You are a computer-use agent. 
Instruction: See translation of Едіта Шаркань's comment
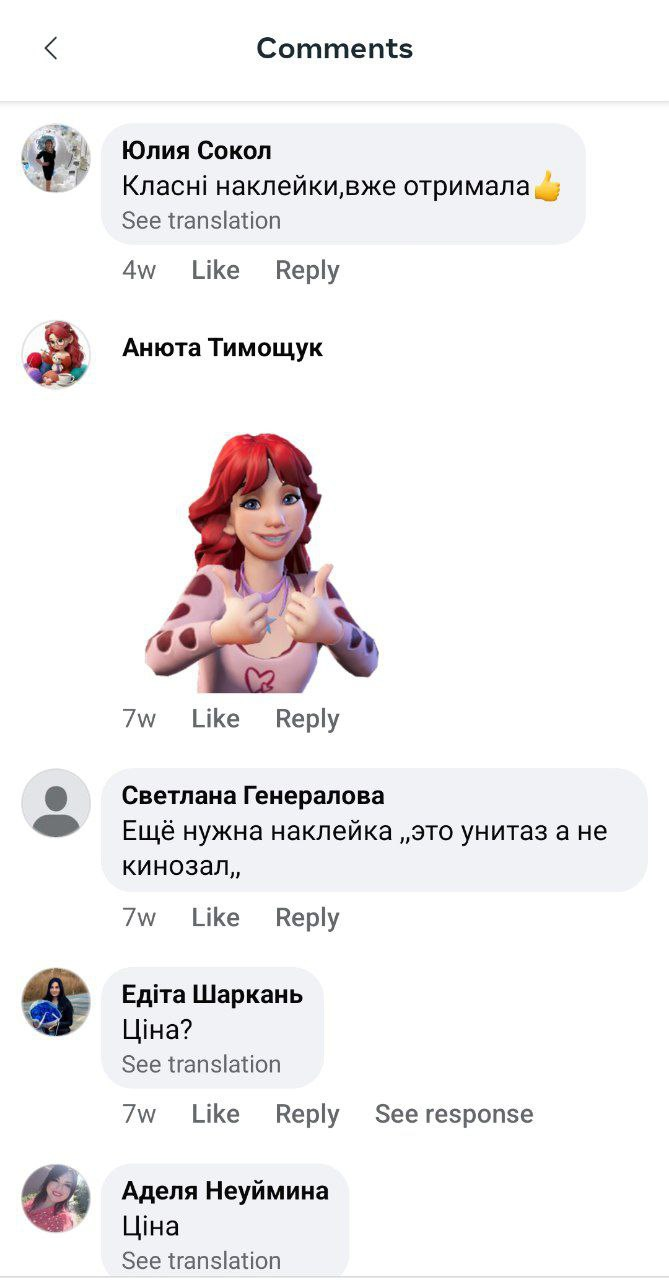click(201, 1064)
